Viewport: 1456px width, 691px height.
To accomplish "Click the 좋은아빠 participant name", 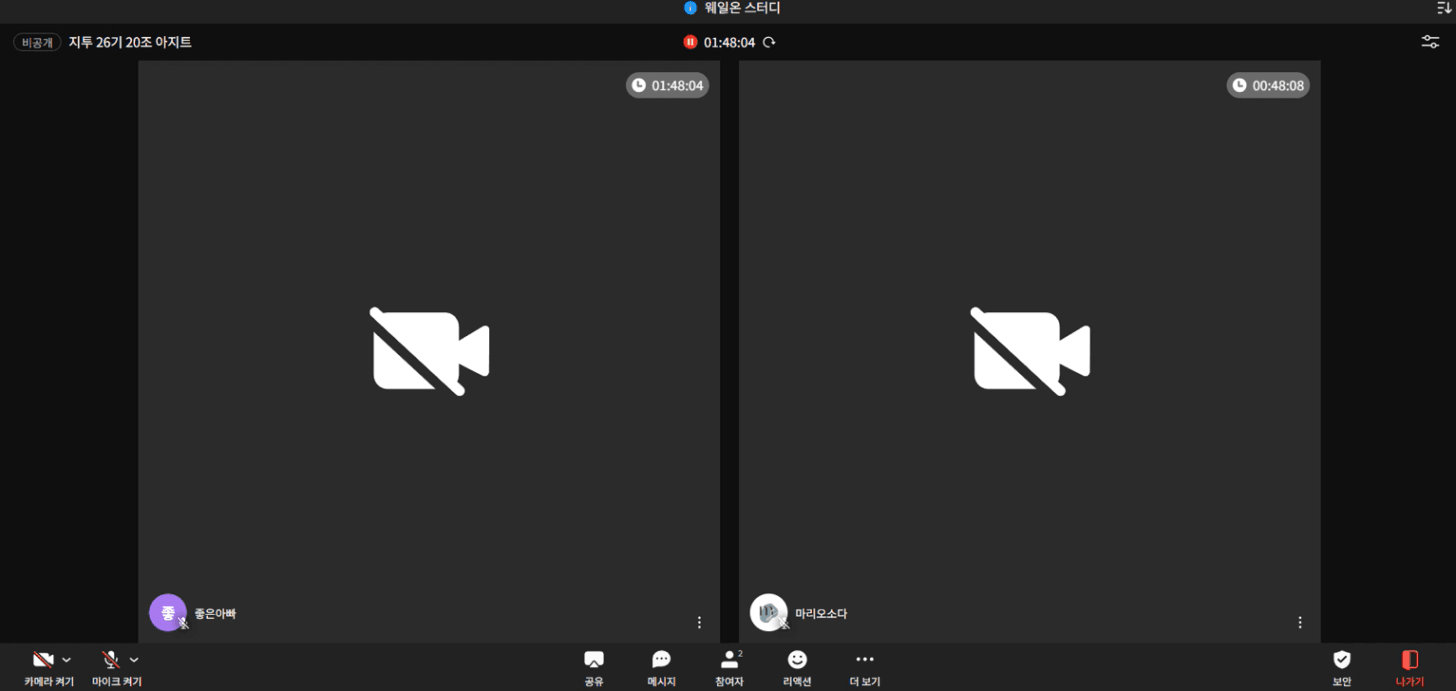I will pyautogui.click(x=215, y=614).
